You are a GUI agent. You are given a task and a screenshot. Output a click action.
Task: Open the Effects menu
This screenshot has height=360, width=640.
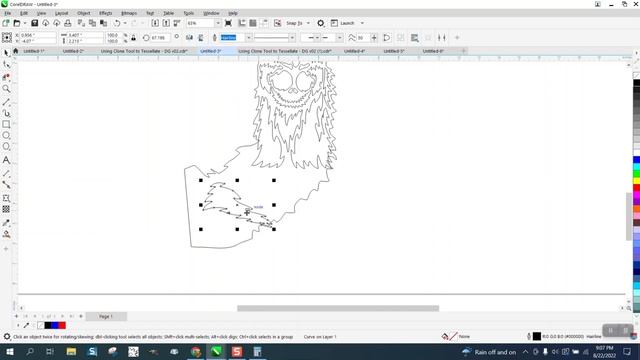point(105,13)
